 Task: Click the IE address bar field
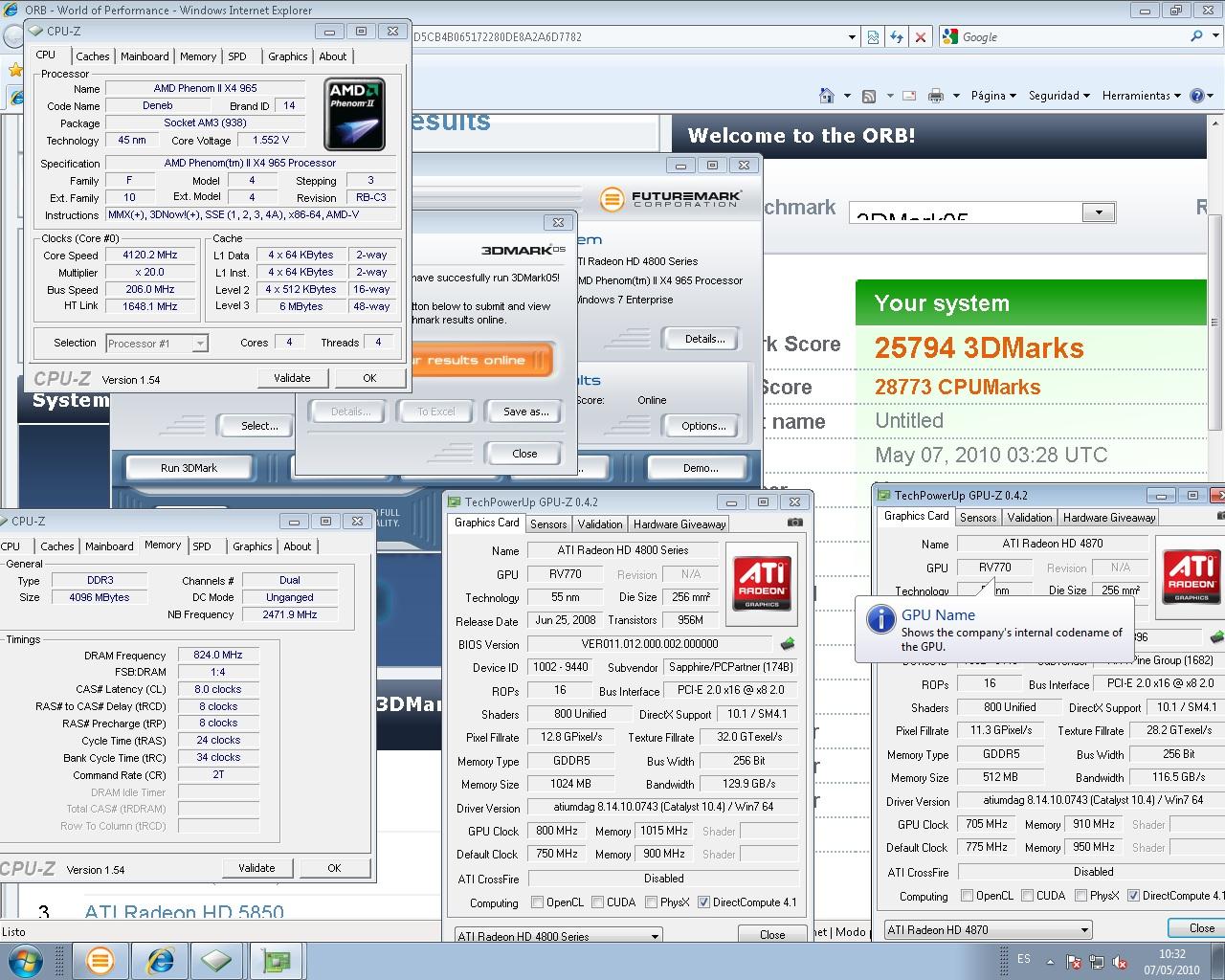pos(628,37)
